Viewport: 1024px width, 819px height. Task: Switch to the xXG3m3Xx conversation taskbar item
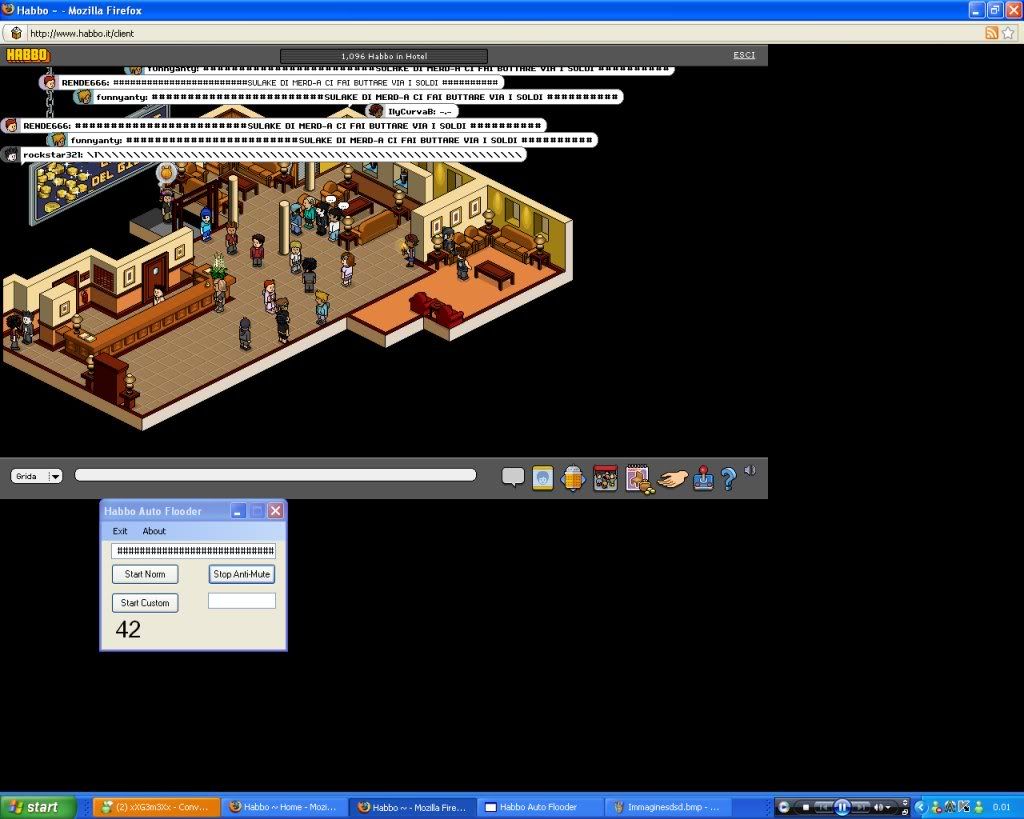pos(155,807)
